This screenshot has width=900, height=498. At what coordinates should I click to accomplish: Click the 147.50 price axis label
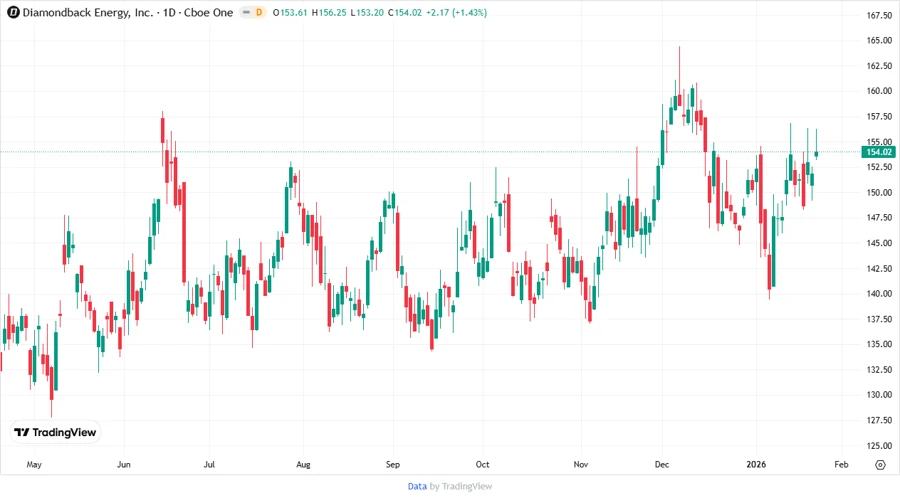click(879, 217)
